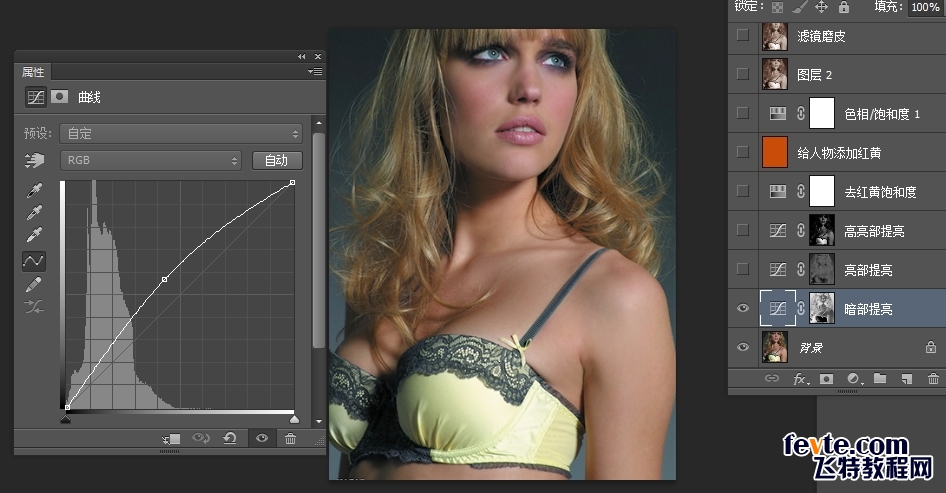Show the 去红黄饱和度 layer

(743, 191)
